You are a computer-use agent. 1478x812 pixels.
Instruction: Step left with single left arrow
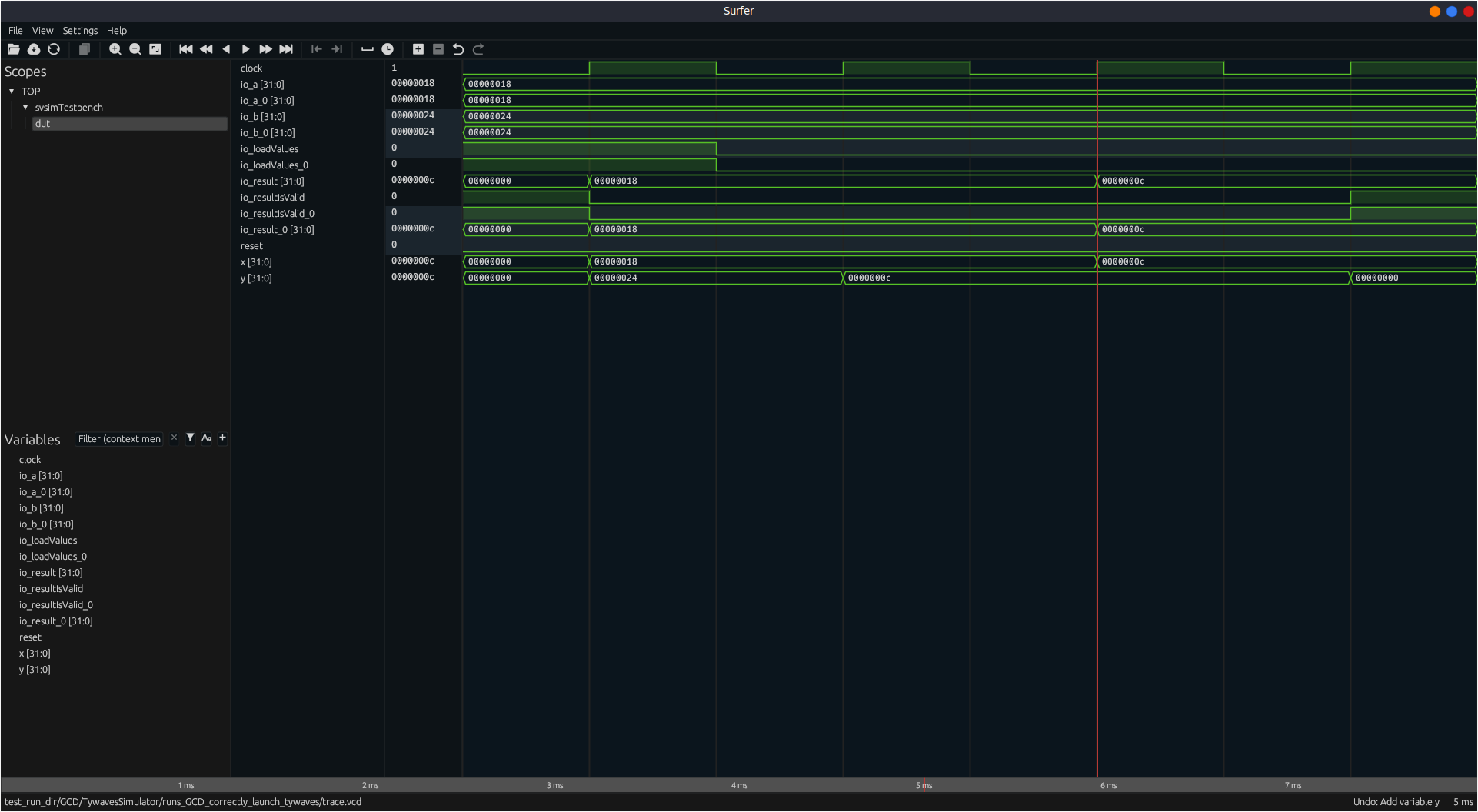(226, 49)
